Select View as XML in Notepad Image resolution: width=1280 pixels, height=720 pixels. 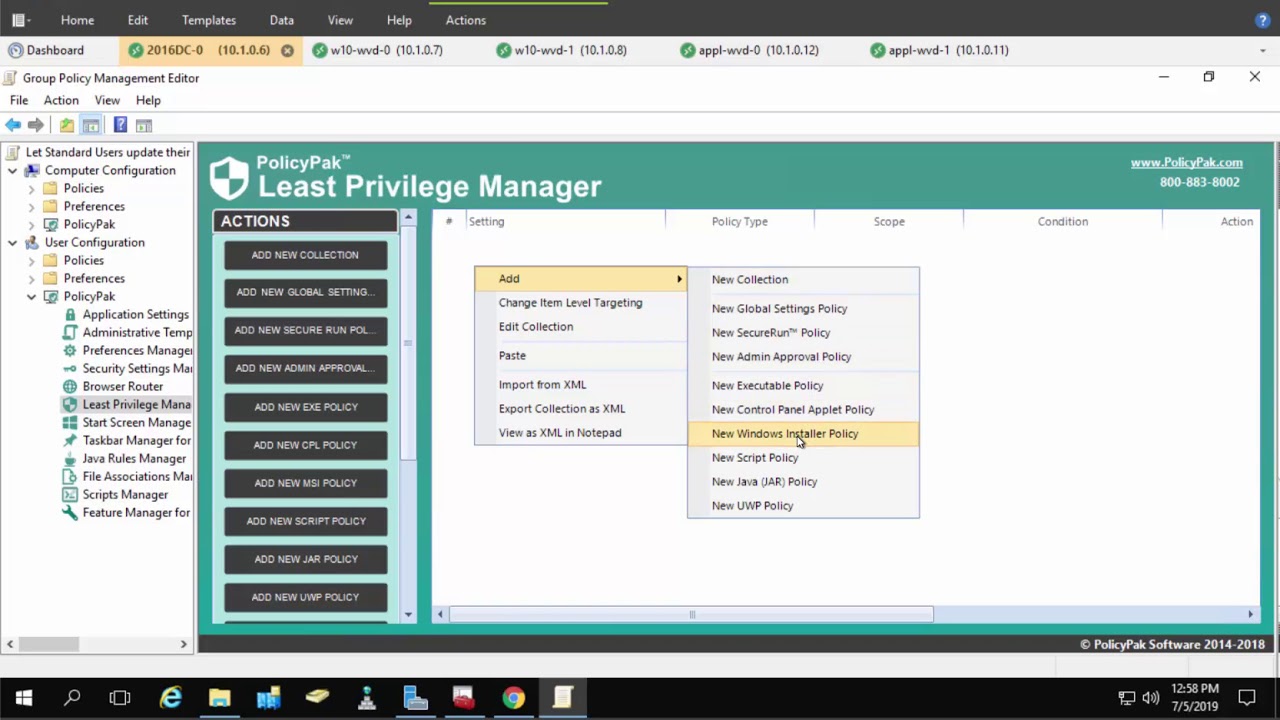580,433
